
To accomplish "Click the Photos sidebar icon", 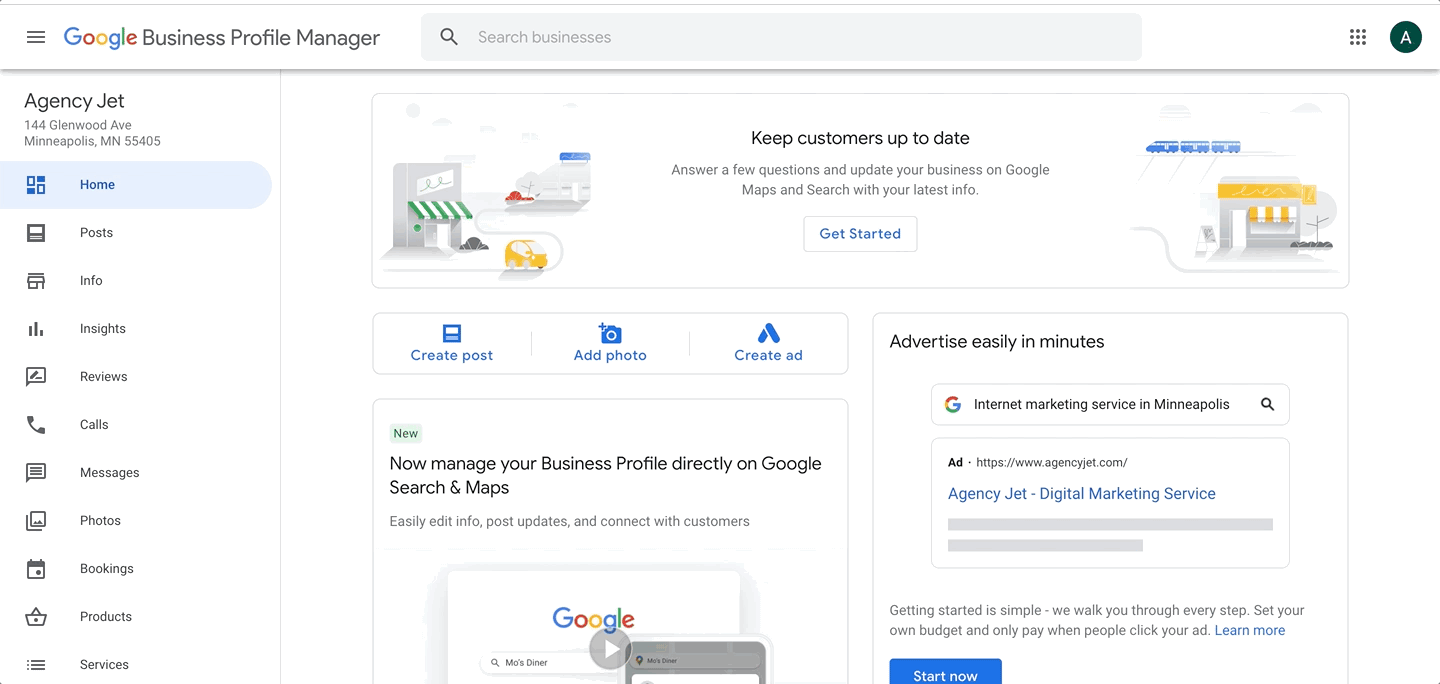I will click(x=36, y=521).
